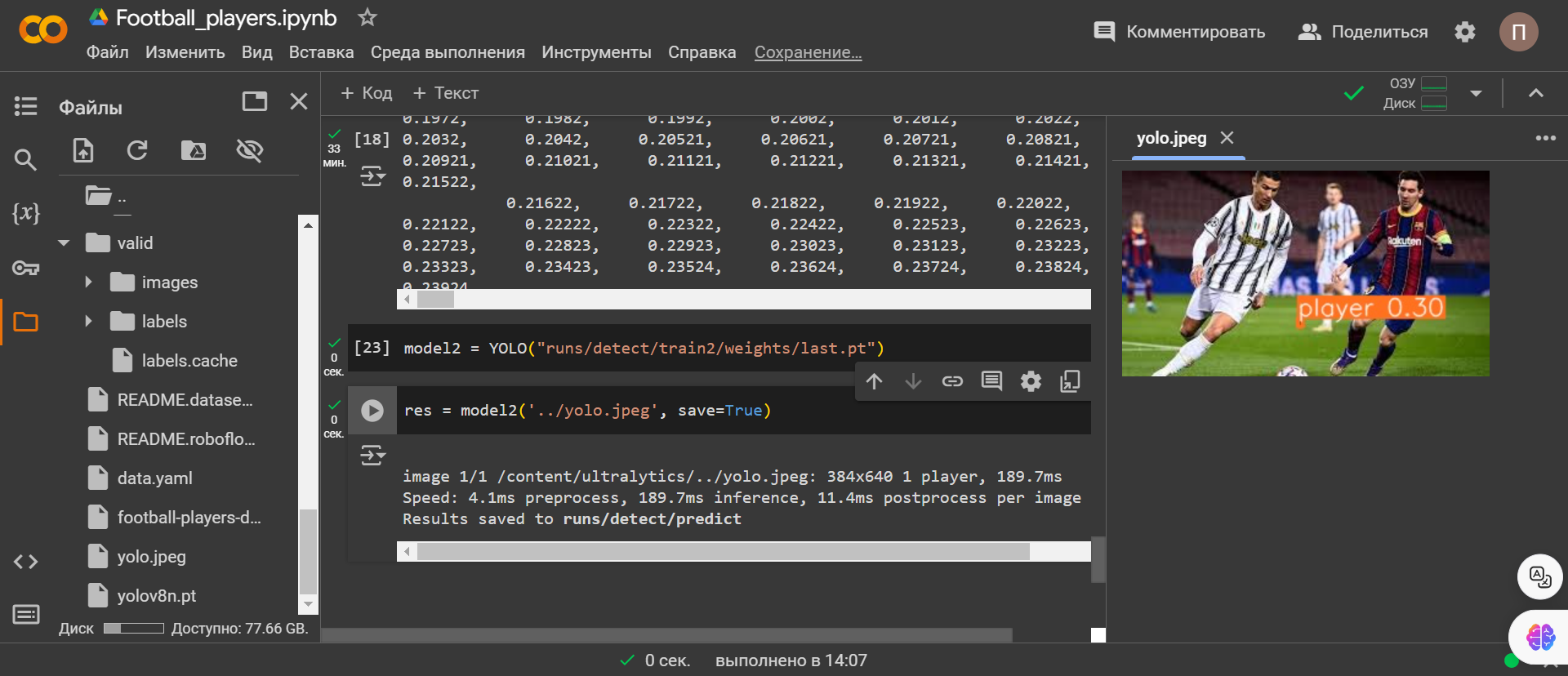Open the terminal sidebar icon

click(25, 614)
